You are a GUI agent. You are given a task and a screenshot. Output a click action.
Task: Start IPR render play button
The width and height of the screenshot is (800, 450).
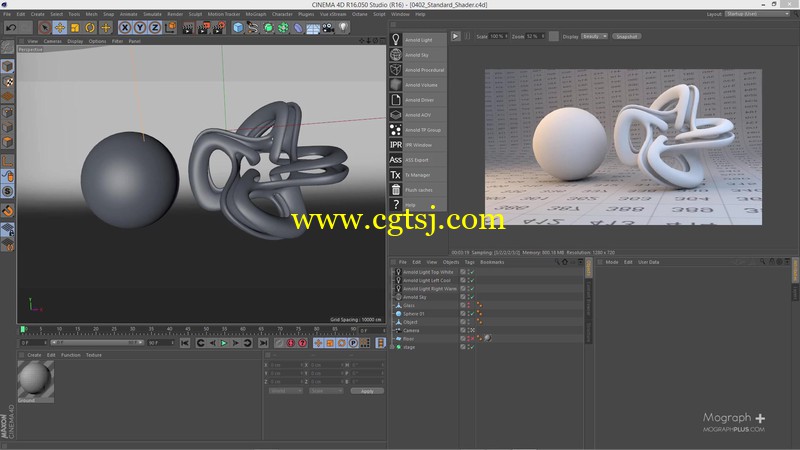455,36
